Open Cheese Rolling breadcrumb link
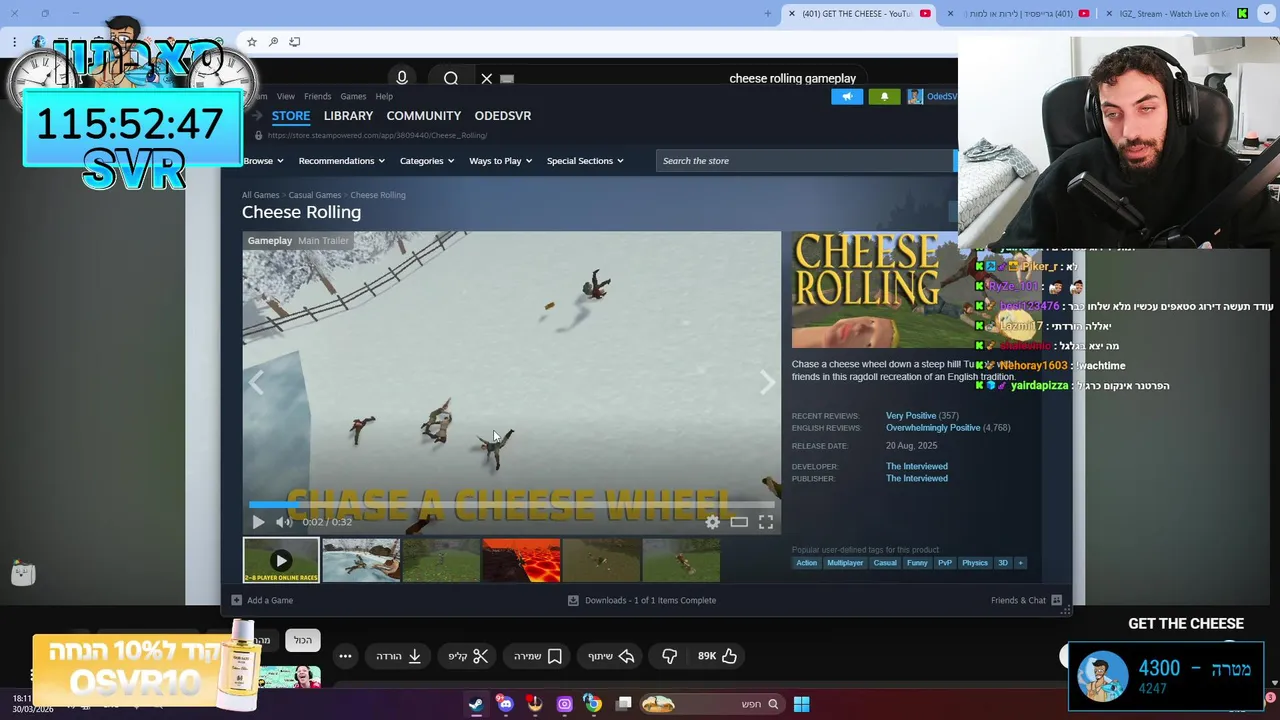This screenshot has height=720, width=1280. coord(378,195)
